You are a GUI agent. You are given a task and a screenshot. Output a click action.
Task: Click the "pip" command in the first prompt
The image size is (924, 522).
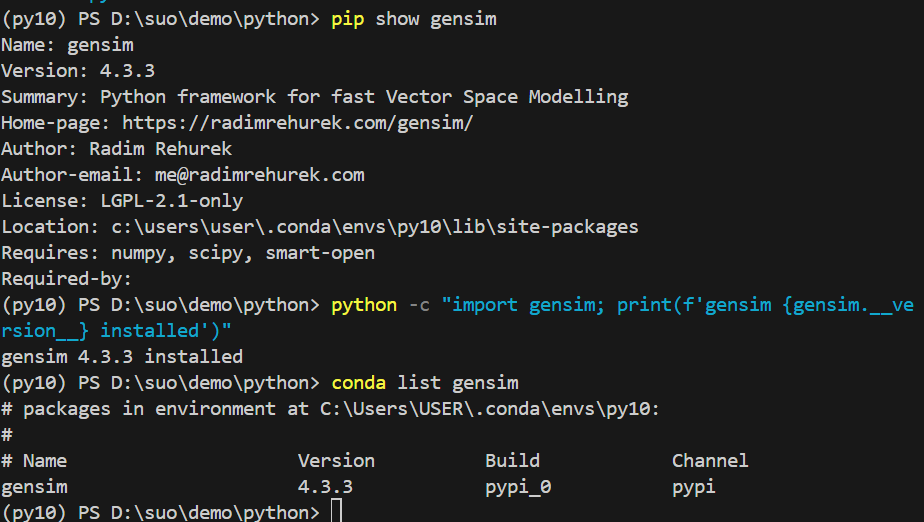[x=347, y=19]
